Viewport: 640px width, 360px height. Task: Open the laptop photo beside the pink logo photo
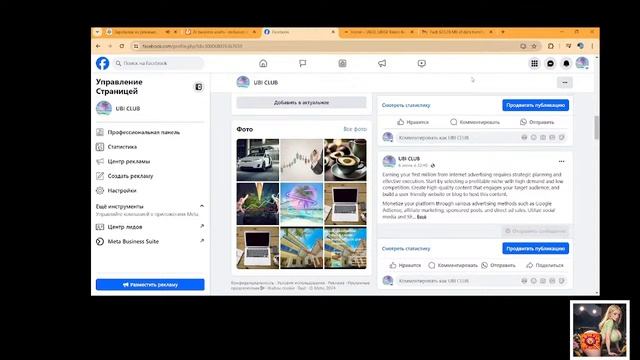[x=345, y=204]
